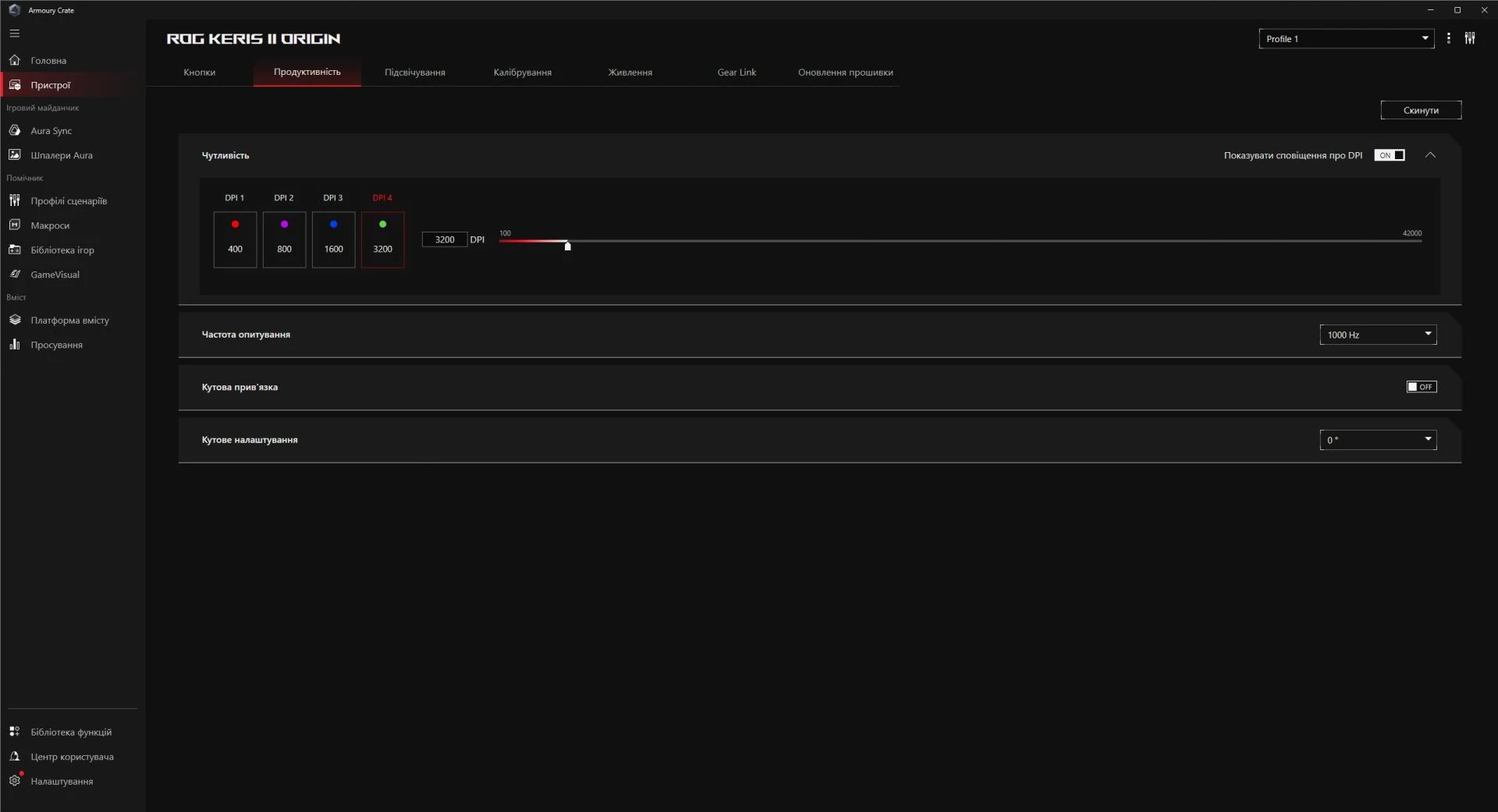Click the green color dot of DPI 4
Image resolution: width=1498 pixels, height=812 pixels.
(x=382, y=225)
